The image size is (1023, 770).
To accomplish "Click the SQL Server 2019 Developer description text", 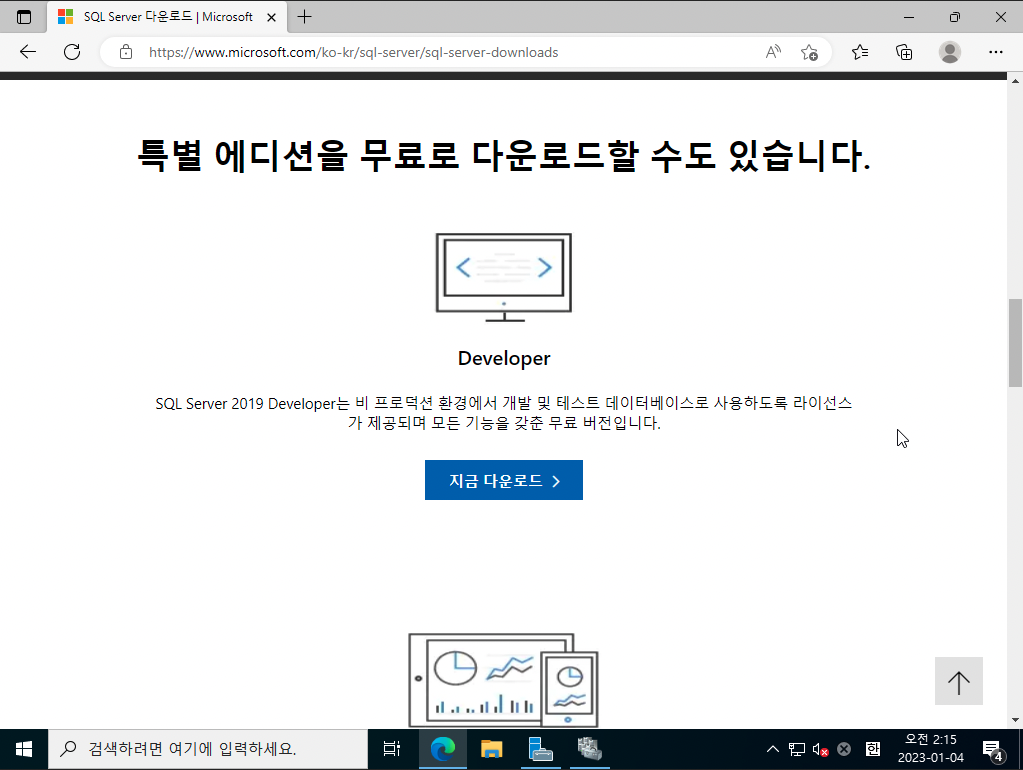I will pyautogui.click(x=504, y=413).
